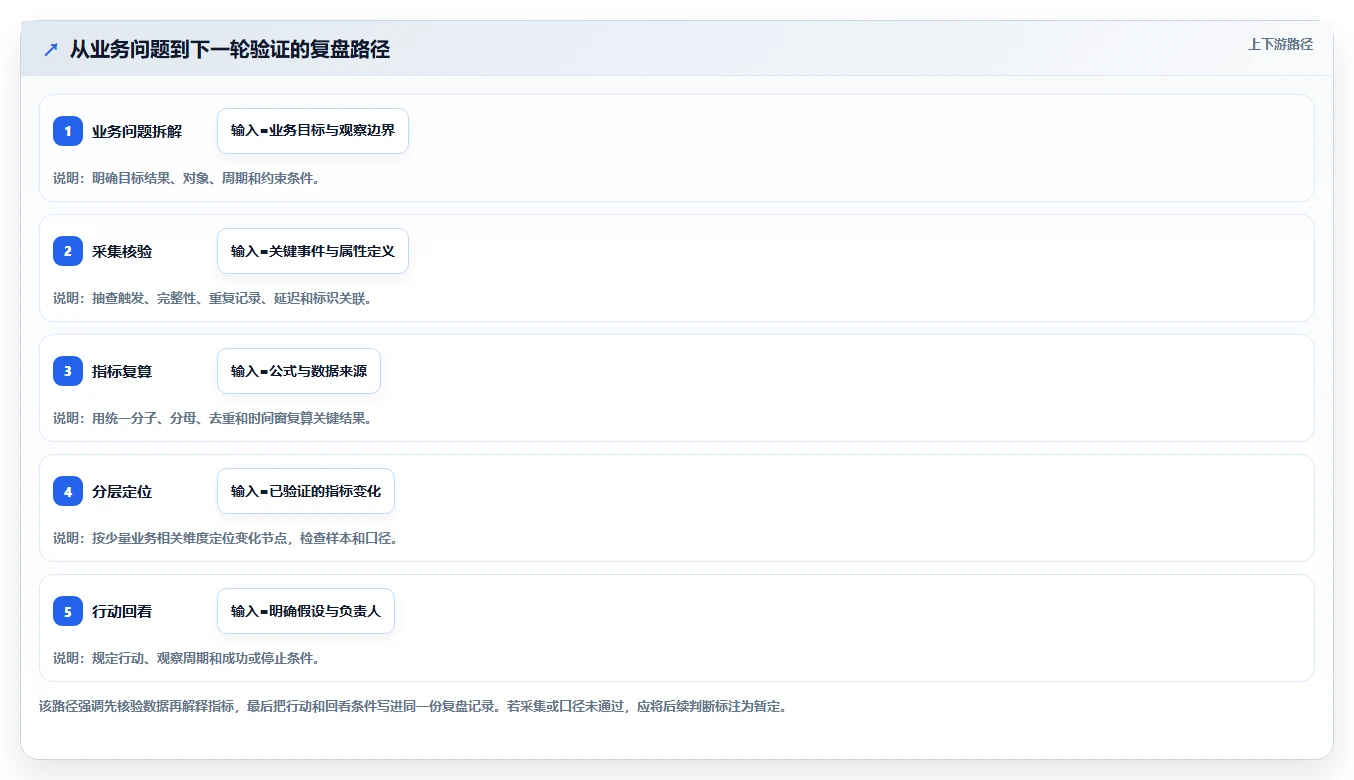Click the 业务问题拆解 step title
The image size is (1354, 780).
pos(137,131)
